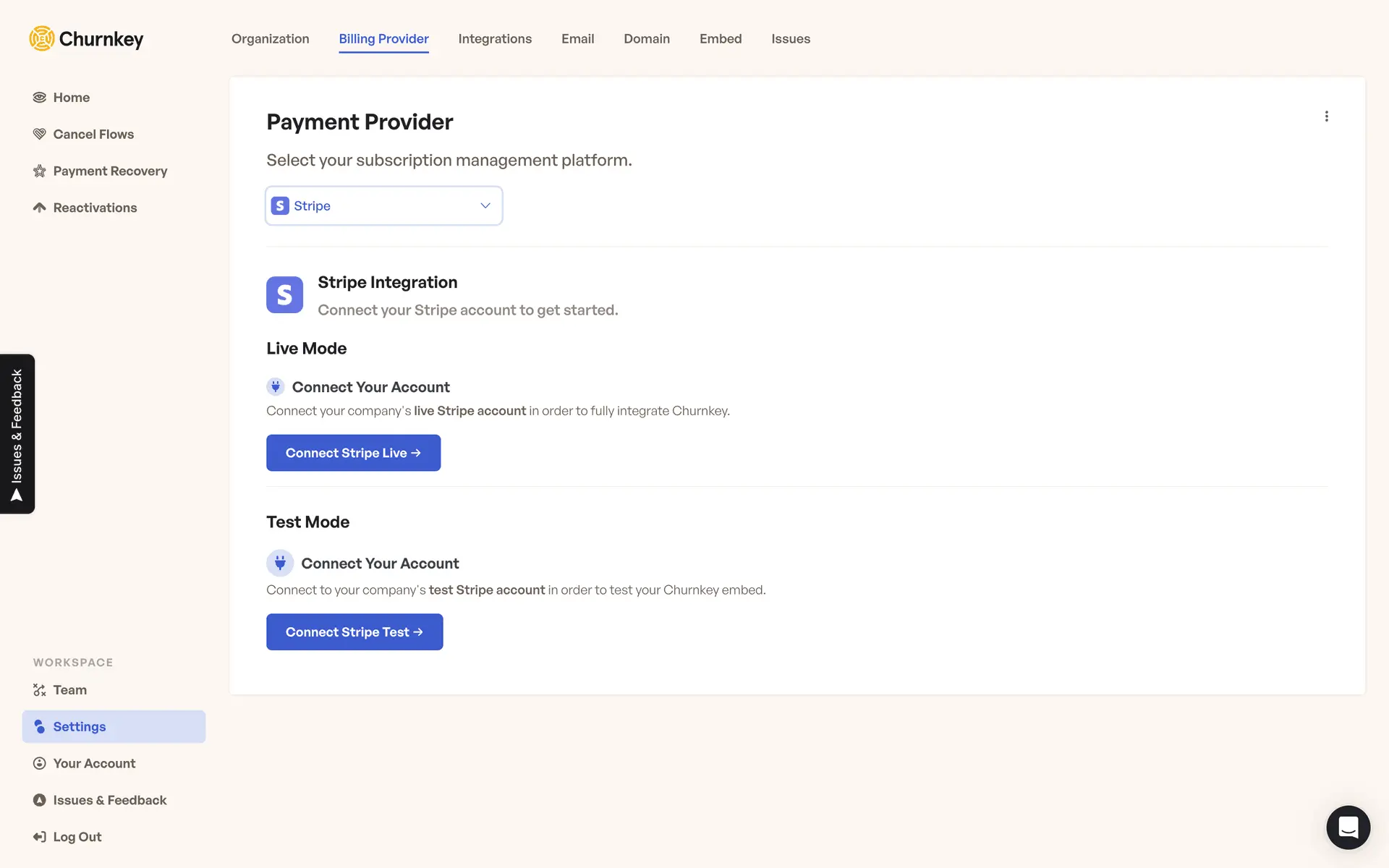Open the Team workspace page
Screen dimensions: 1389x868
[x=69, y=690]
